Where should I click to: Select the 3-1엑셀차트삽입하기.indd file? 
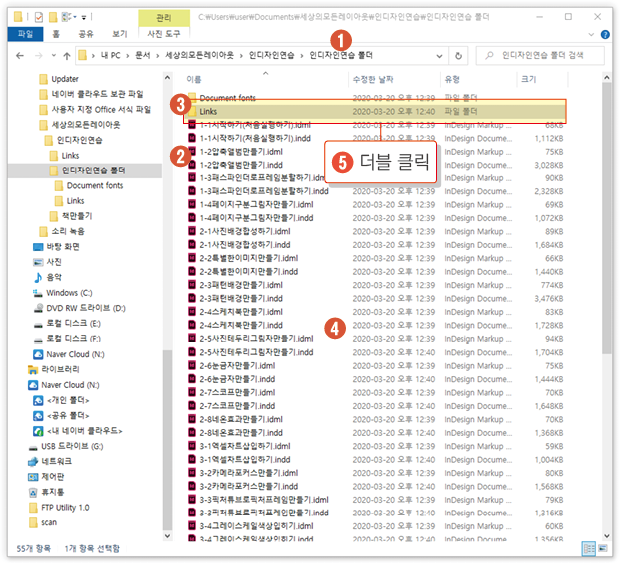[244, 460]
